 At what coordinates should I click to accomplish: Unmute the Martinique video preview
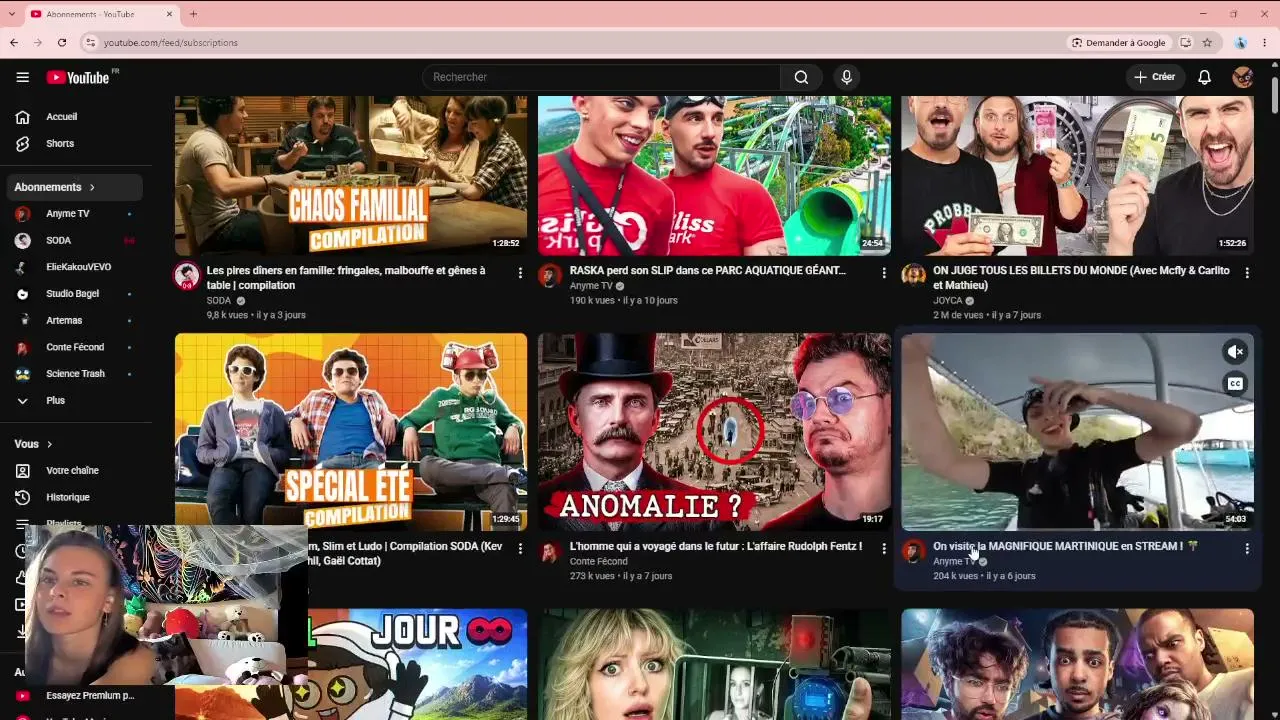(1236, 351)
